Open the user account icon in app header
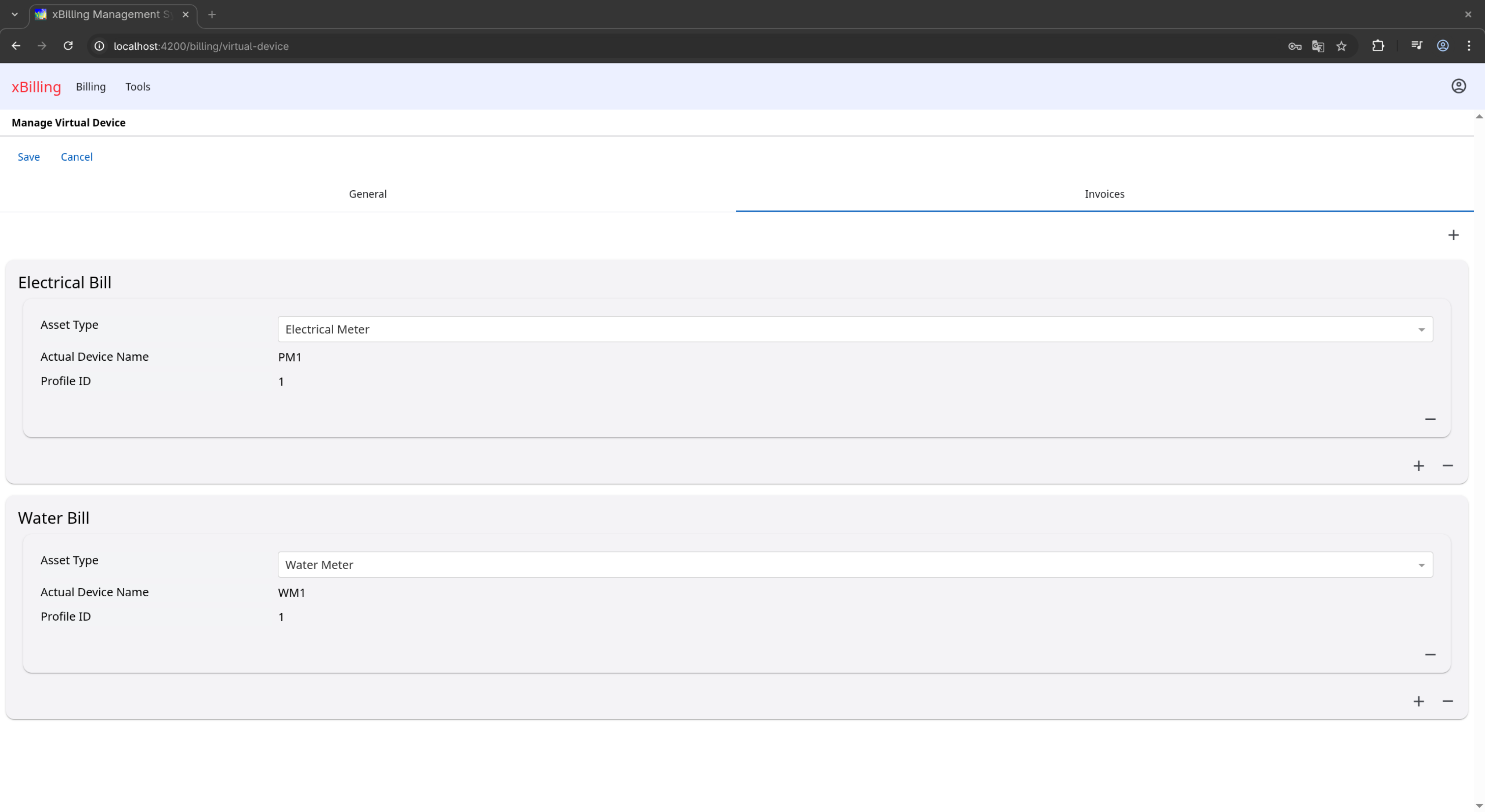The height and width of the screenshot is (812, 1485). pos(1458,86)
